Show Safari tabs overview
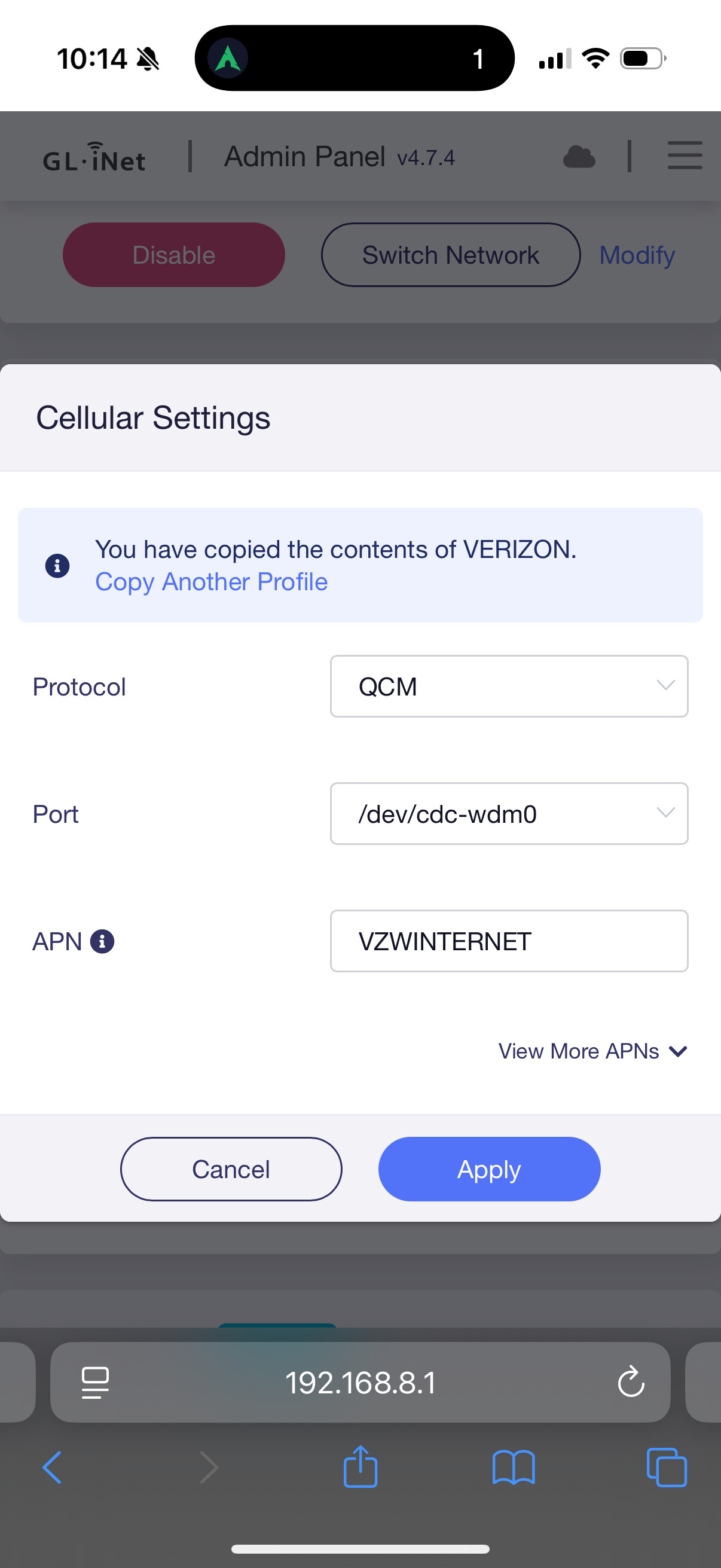 point(666,1467)
